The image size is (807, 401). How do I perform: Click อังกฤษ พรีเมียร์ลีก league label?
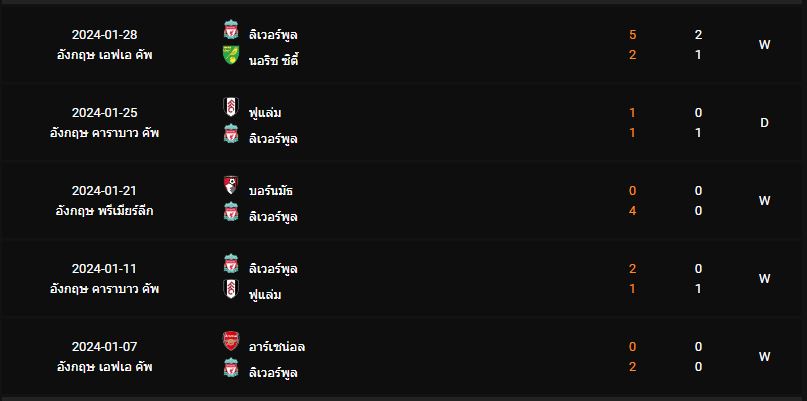point(105,211)
